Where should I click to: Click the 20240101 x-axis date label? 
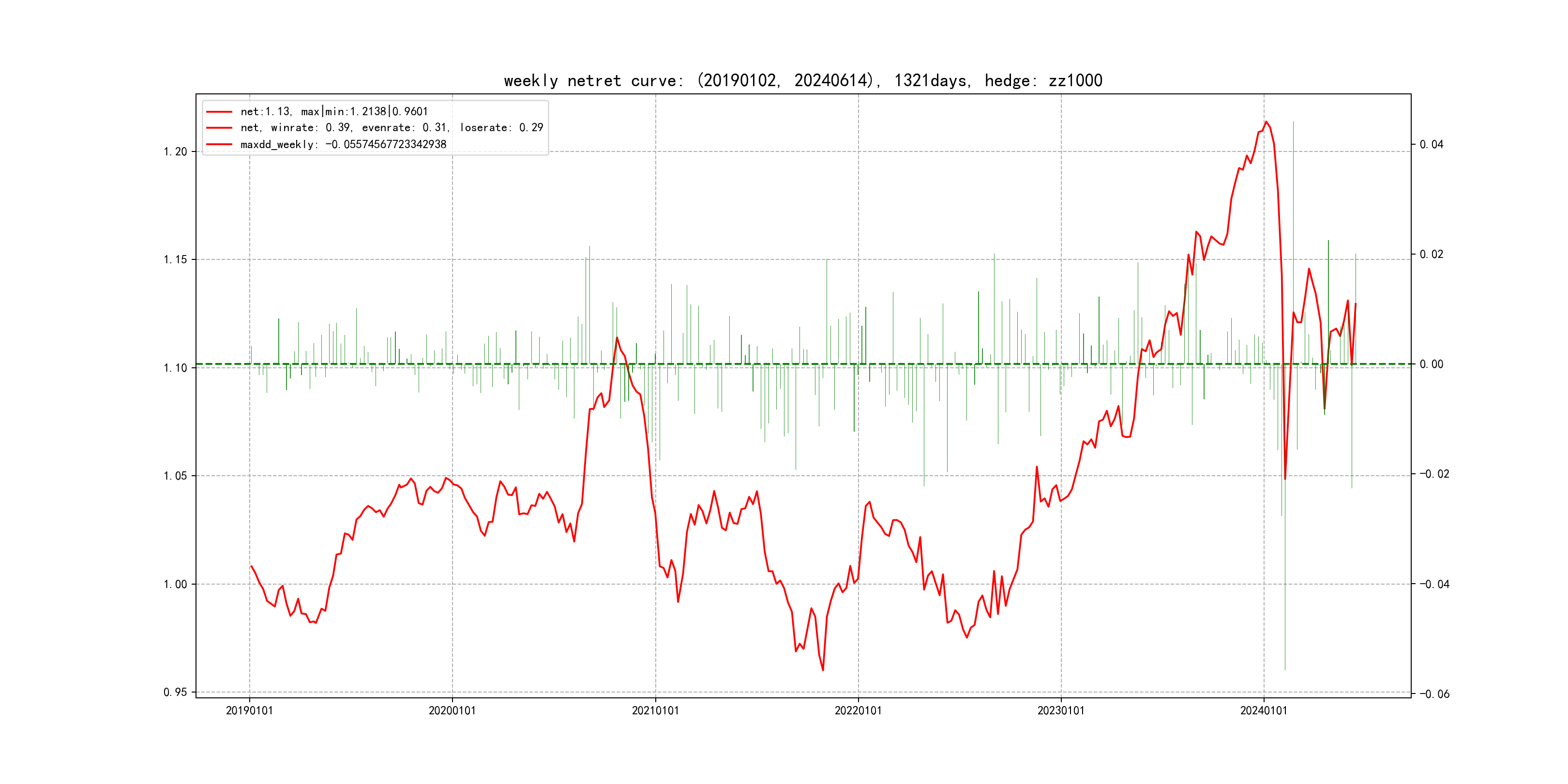coord(1264,711)
